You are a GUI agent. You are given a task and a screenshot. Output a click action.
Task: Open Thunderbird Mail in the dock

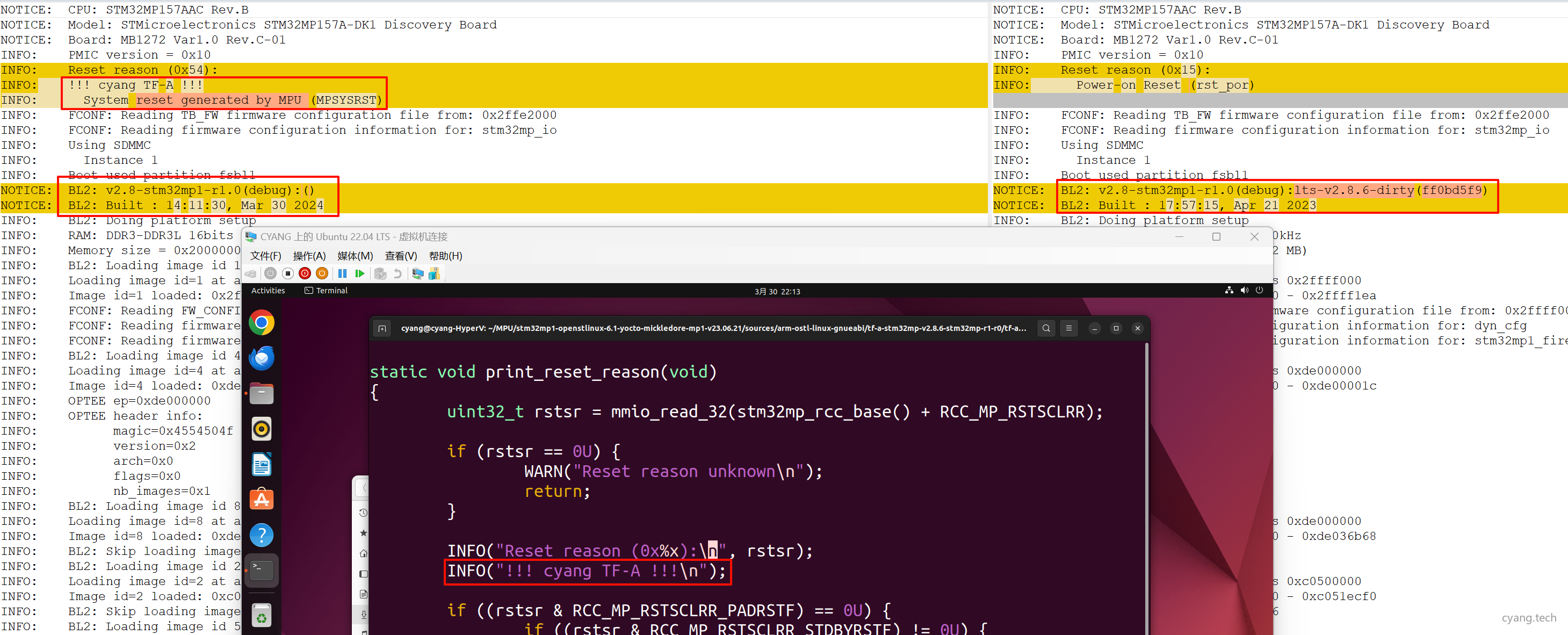pos(262,358)
